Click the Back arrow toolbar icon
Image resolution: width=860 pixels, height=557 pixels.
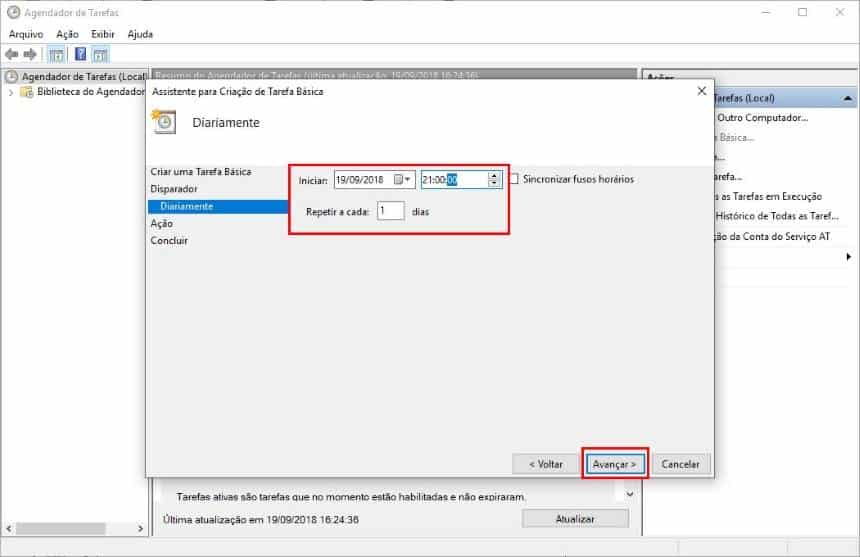pyautogui.click(x=12, y=54)
